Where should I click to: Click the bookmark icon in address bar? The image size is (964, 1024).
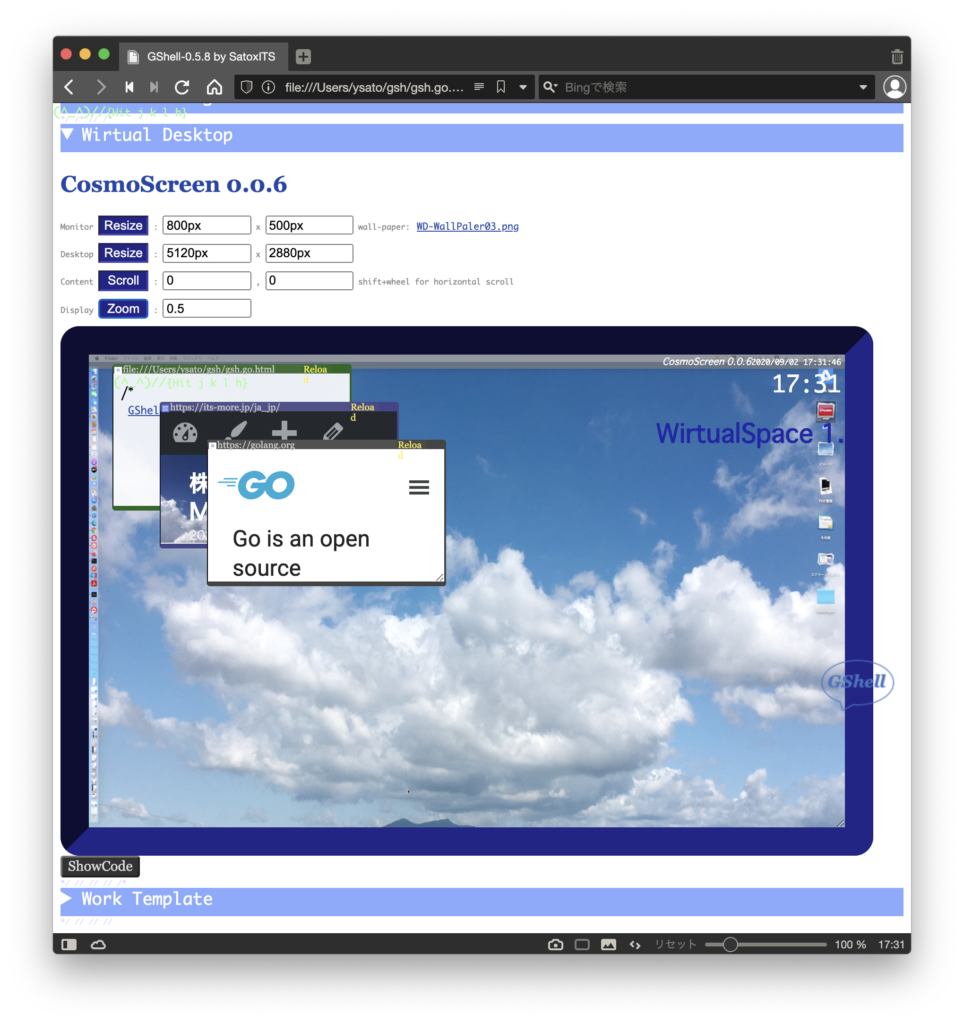click(x=501, y=87)
